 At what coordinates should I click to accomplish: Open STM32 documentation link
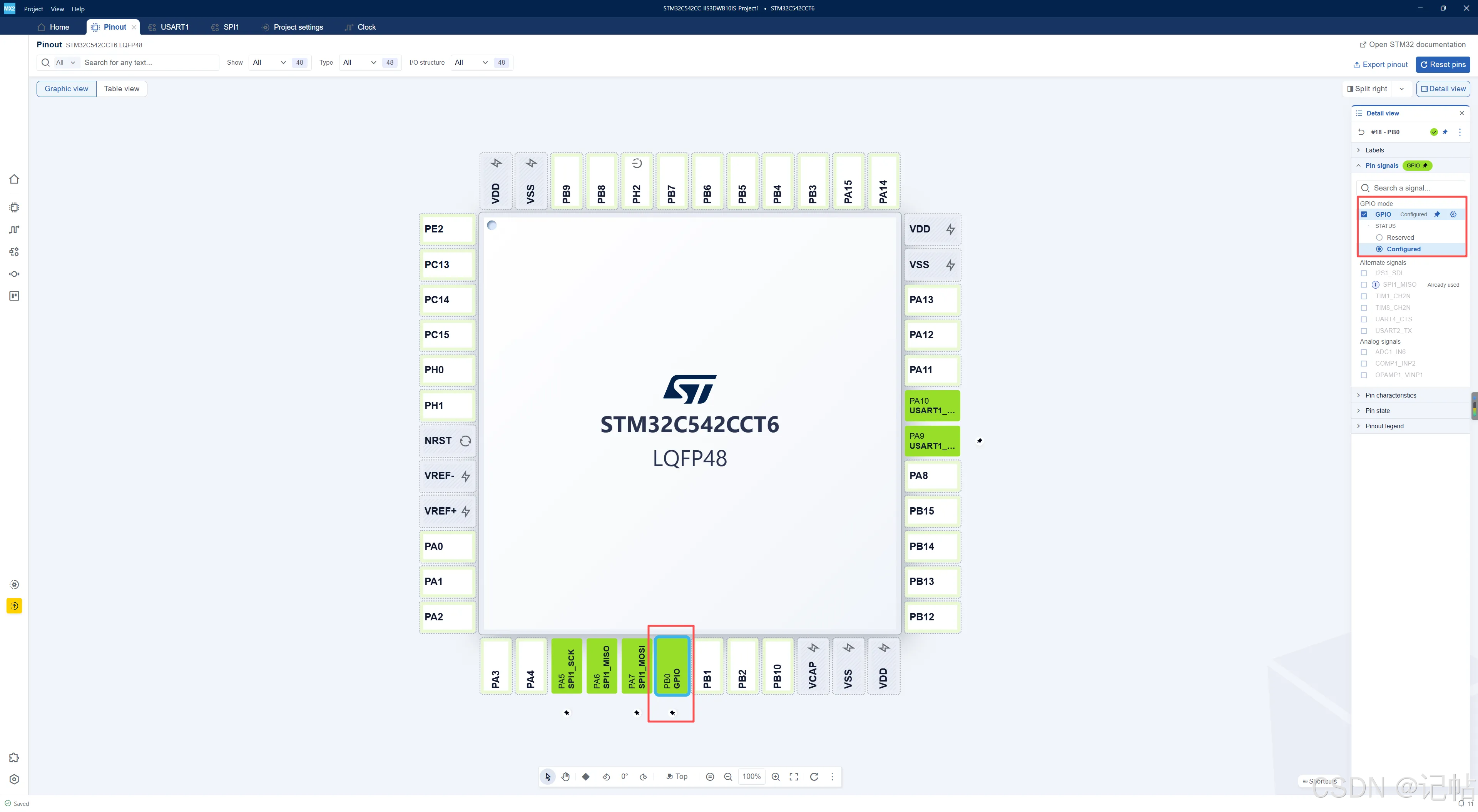[x=1412, y=44]
